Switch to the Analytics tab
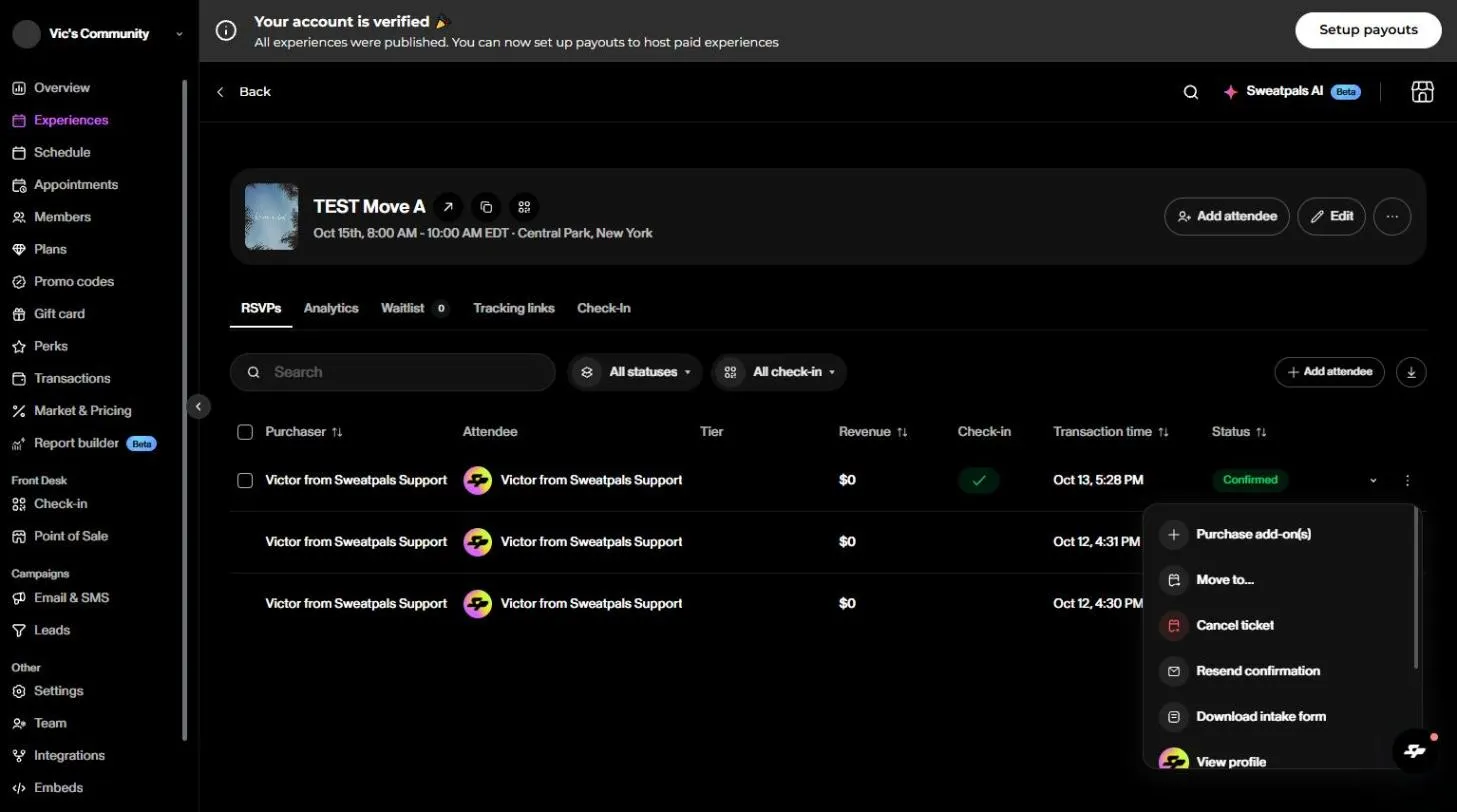This screenshot has width=1457, height=812. click(x=331, y=308)
